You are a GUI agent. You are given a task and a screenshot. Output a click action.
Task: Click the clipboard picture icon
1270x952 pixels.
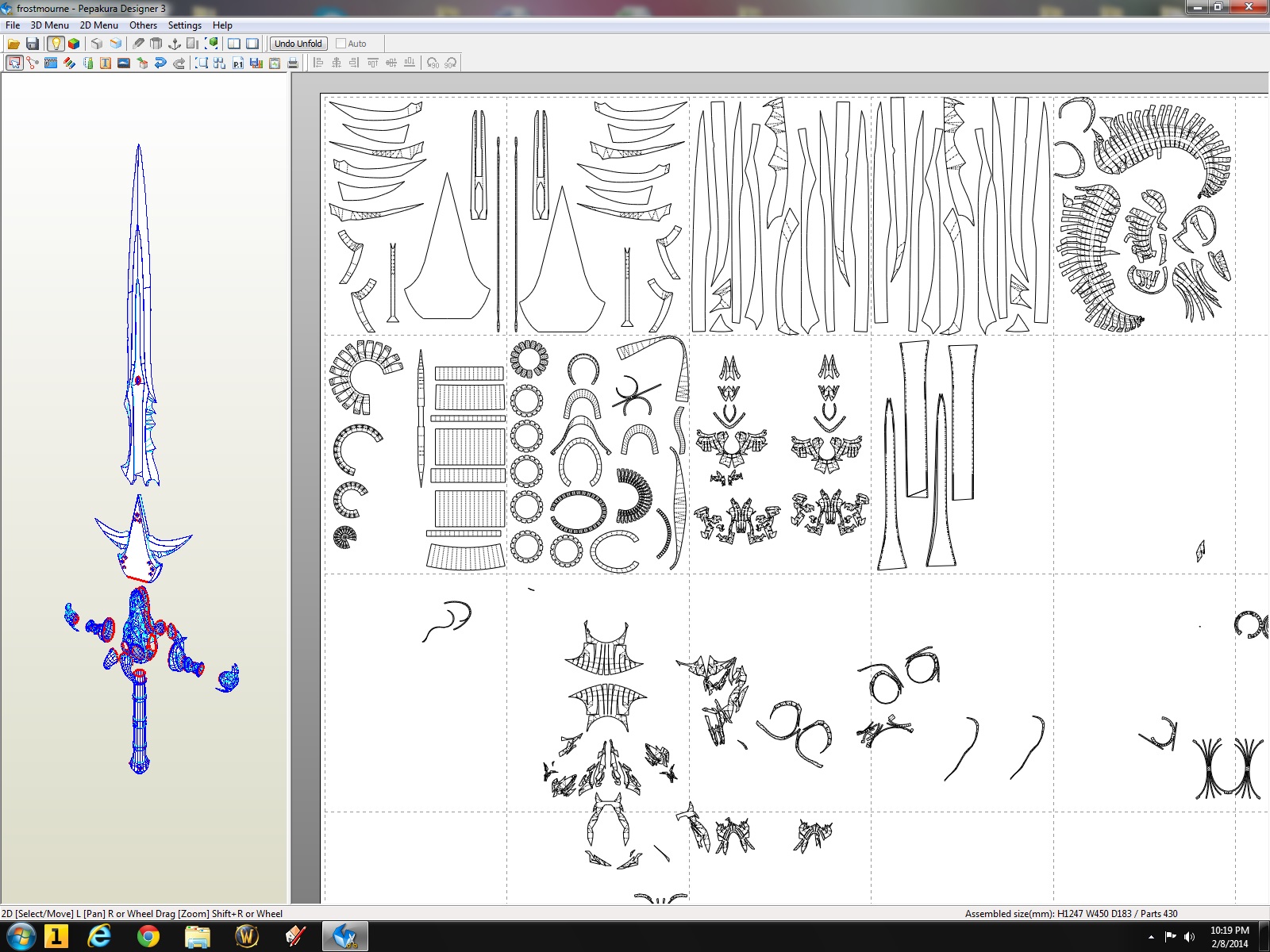275,63
